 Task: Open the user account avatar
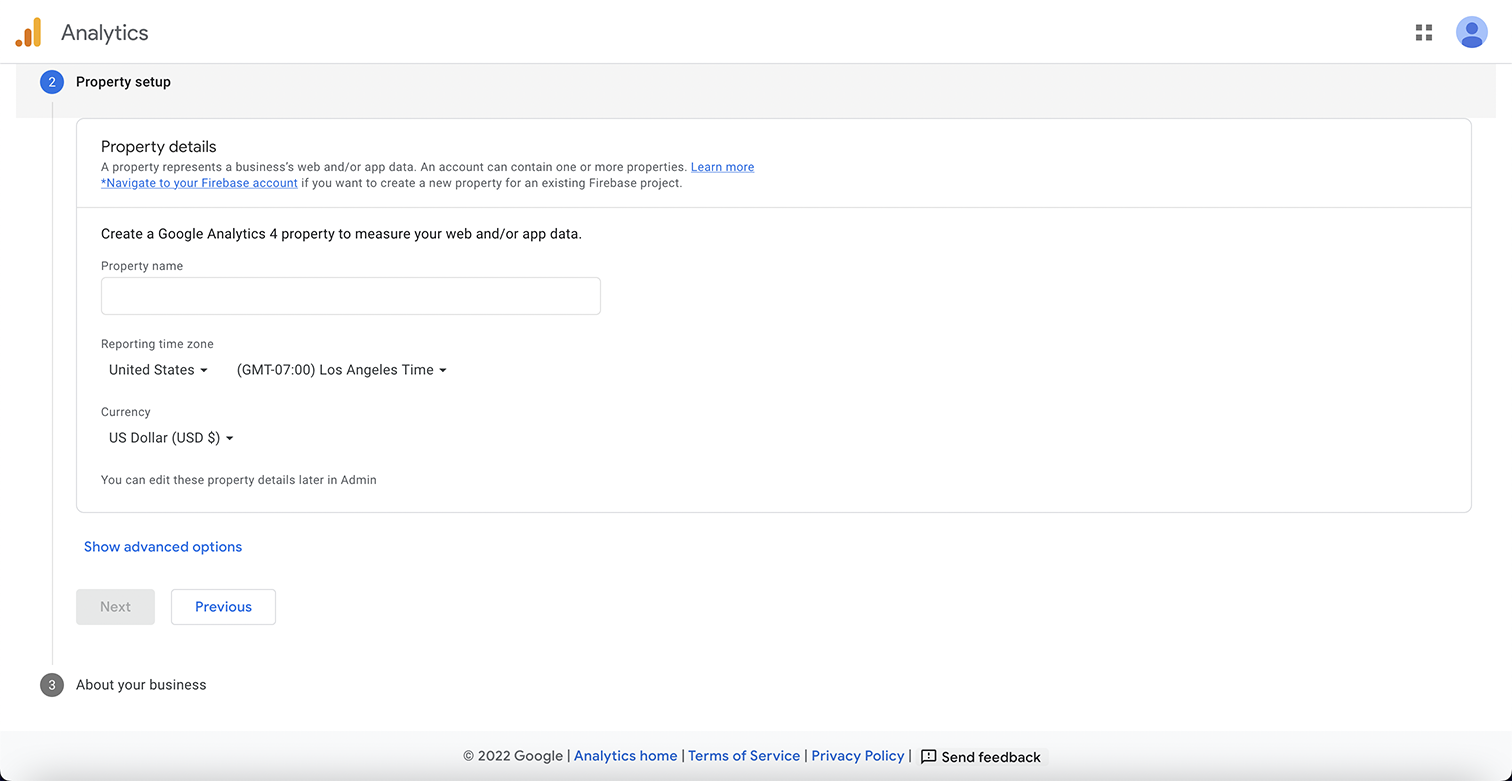1471,33
